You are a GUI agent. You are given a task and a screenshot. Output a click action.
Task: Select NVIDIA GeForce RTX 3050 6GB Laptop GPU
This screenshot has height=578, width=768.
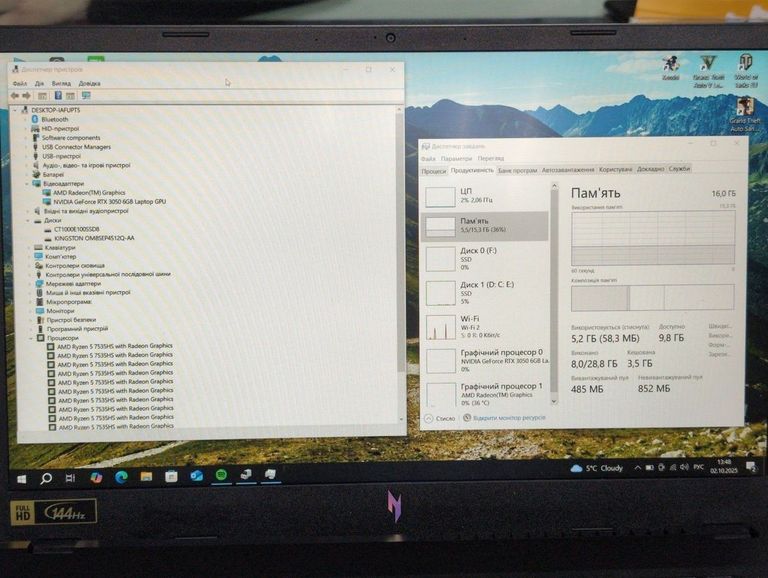coord(110,201)
